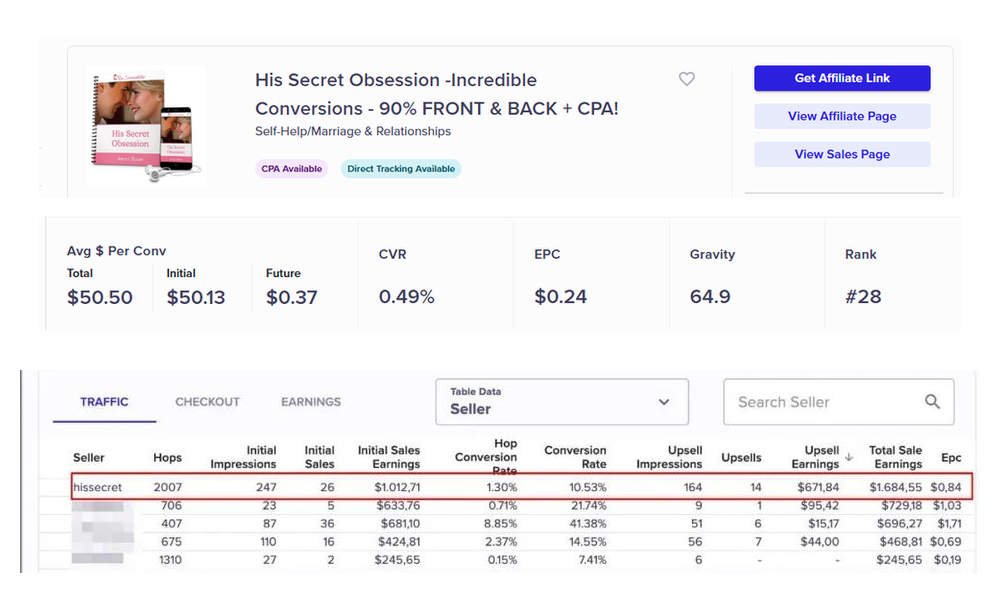This screenshot has height=593, width=1000.
Task: Click the His Secret Obsession product title
Action: click(436, 94)
